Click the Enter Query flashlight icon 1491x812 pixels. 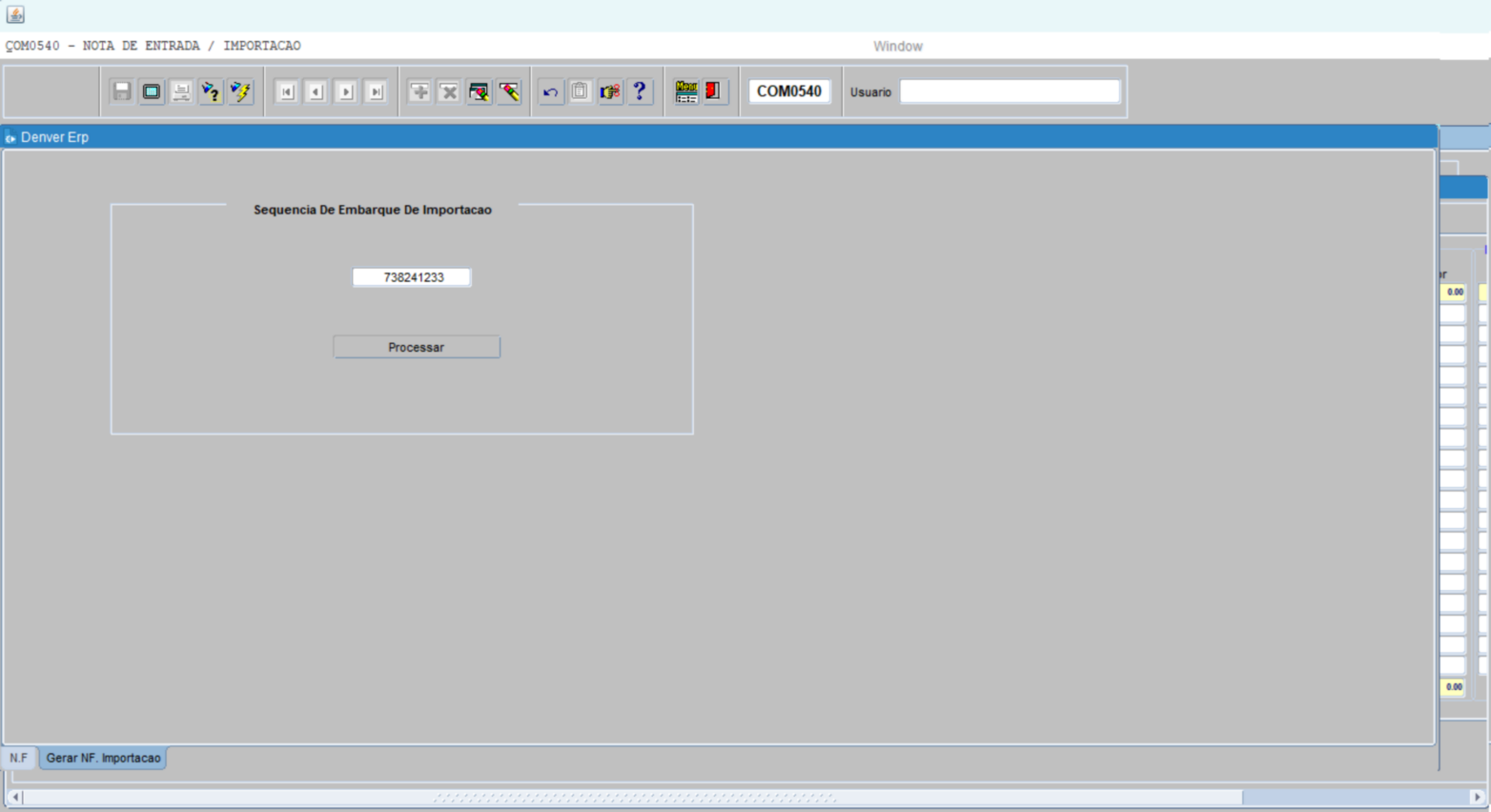pos(211,91)
